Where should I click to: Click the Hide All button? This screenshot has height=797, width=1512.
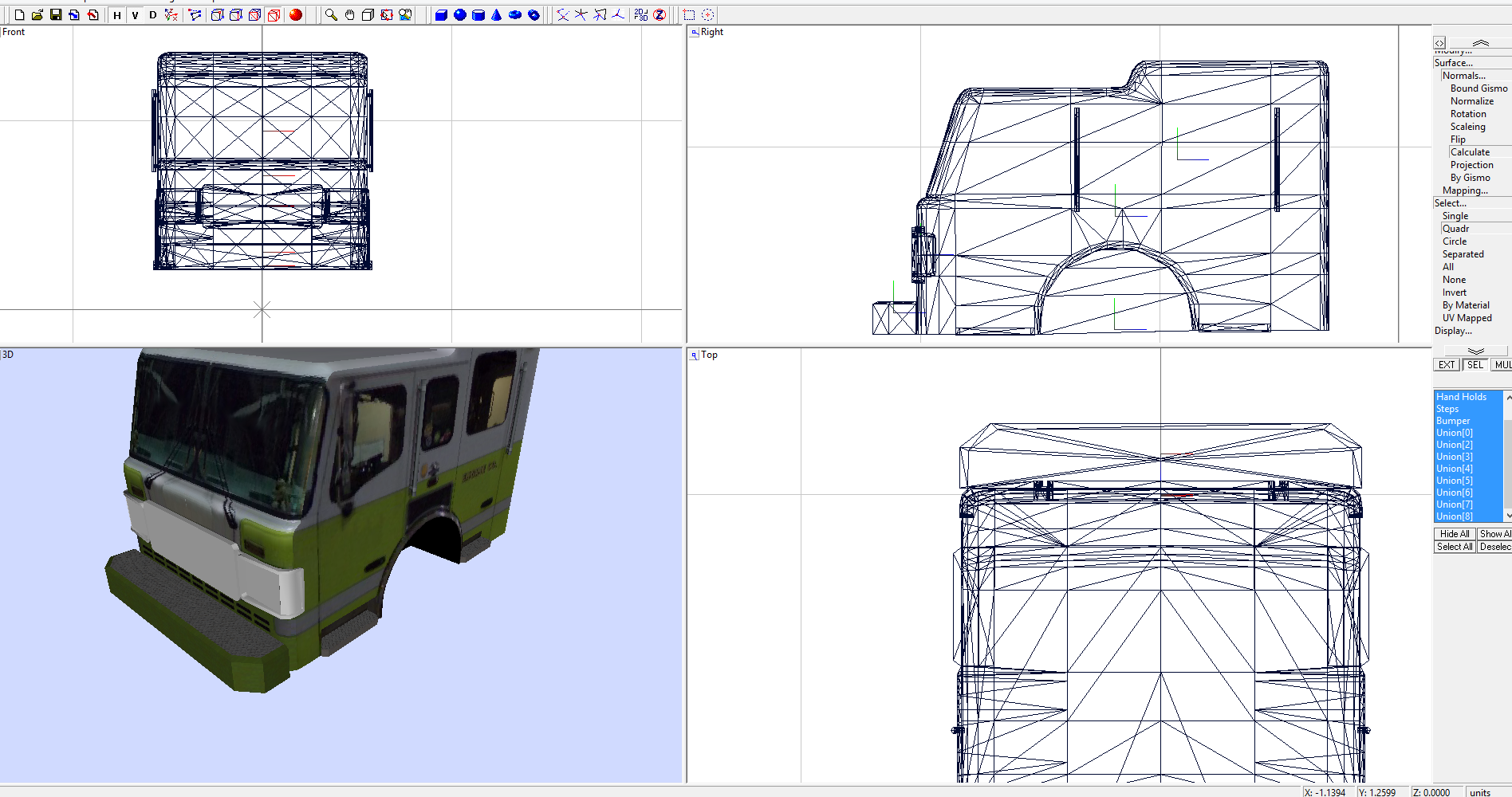[x=1454, y=533]
